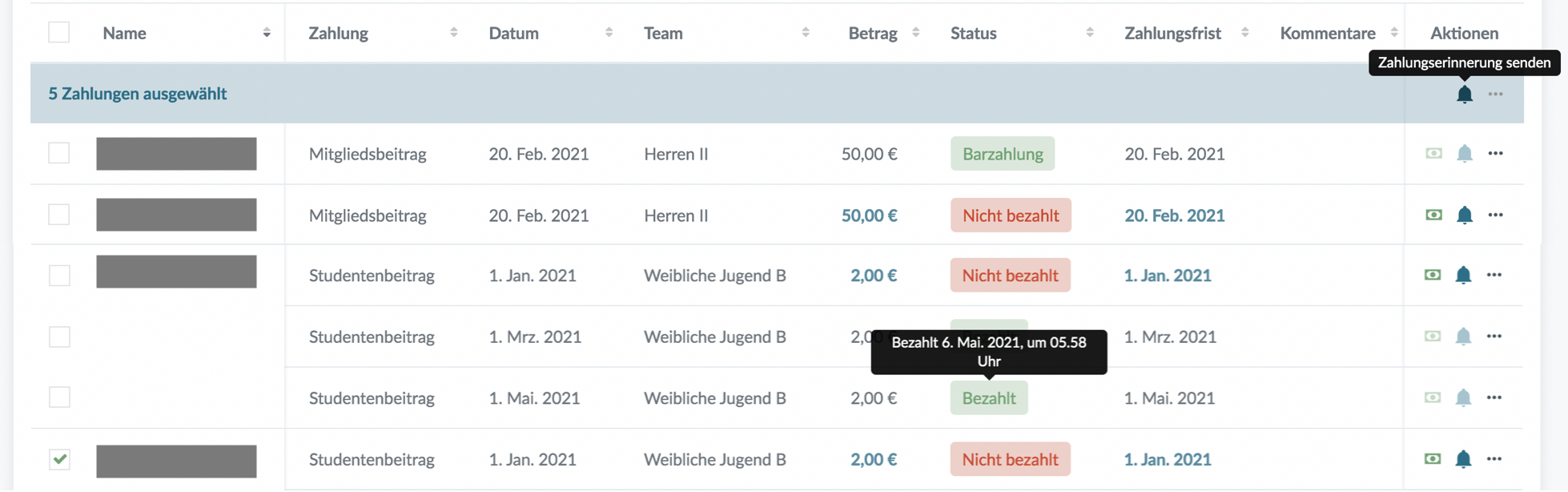Uncheck the selected Studentenbeitrag row checkbox
Image resolution: width=1568 pixels, height=492 pixels.
[x=59, y=459]
